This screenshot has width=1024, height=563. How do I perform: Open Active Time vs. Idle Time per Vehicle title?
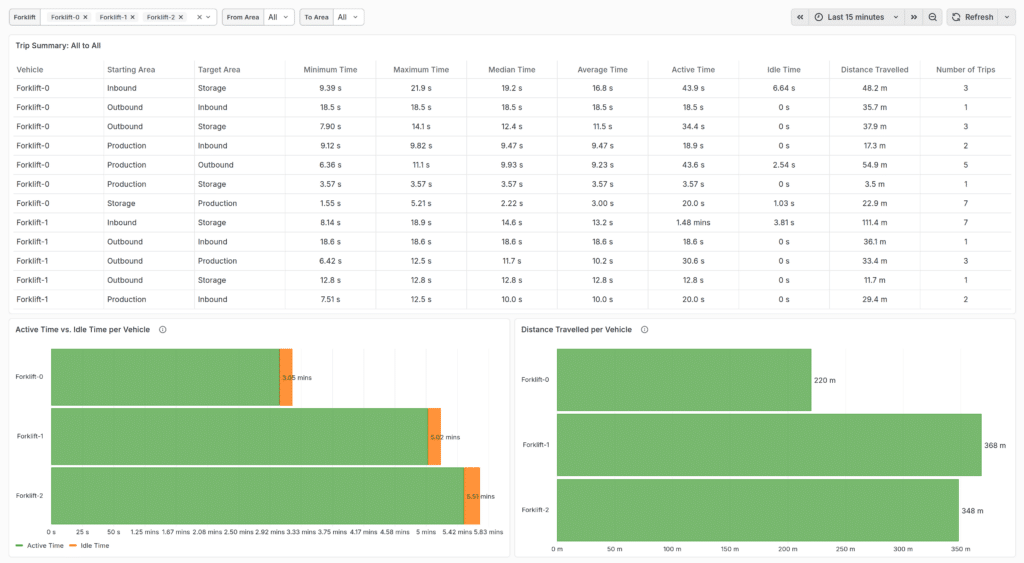tap(82, 330)
